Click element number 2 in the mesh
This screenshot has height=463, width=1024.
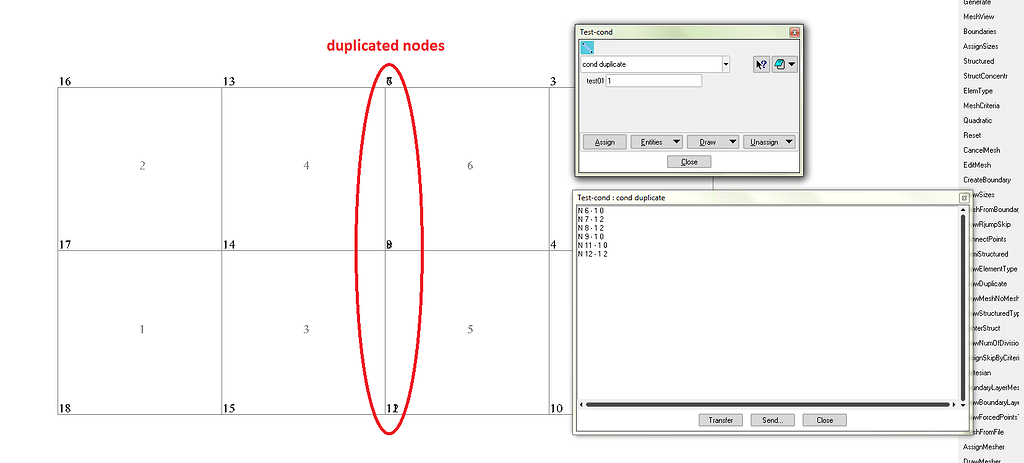[142, 166]
